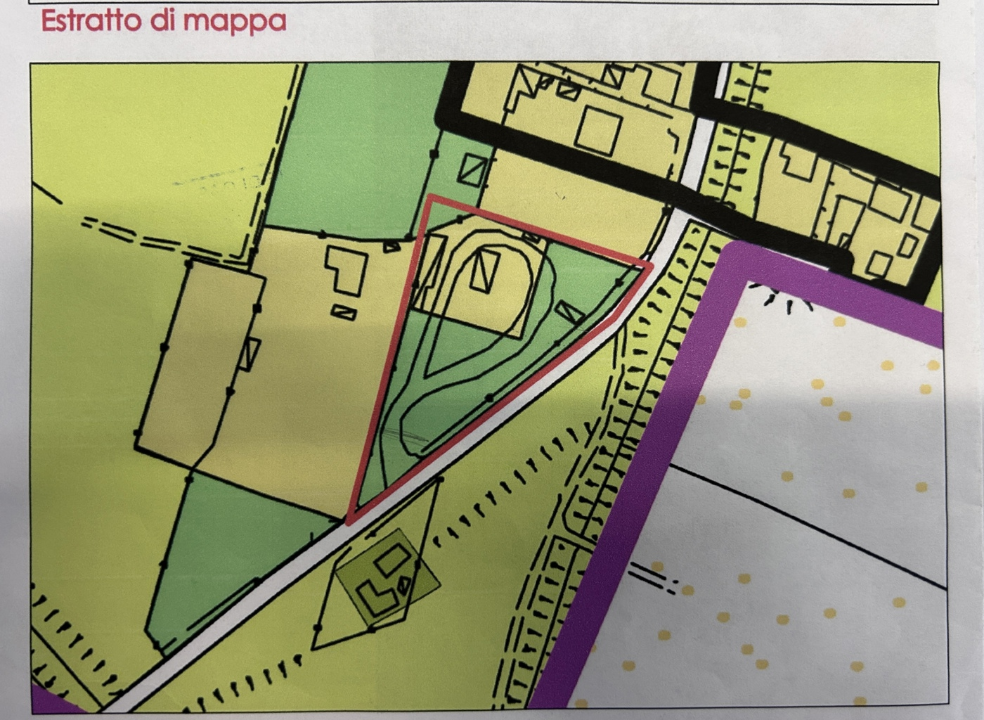Viewport: 984px width, 720px height.
Task: Click the small hatched square above the red parcel
Action: click(473, 169)
